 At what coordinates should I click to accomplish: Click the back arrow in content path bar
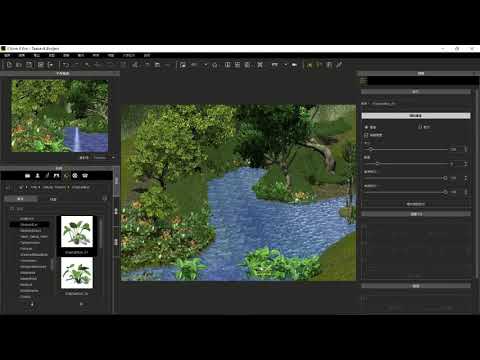[x=8, y=188]
